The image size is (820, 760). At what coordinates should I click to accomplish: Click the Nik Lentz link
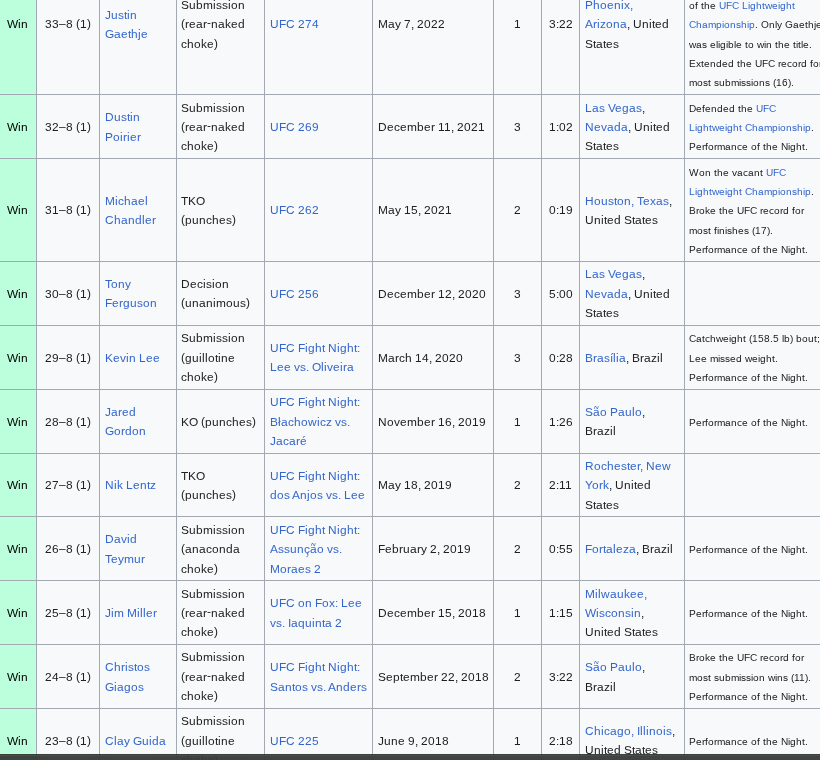tap(130, 485)
